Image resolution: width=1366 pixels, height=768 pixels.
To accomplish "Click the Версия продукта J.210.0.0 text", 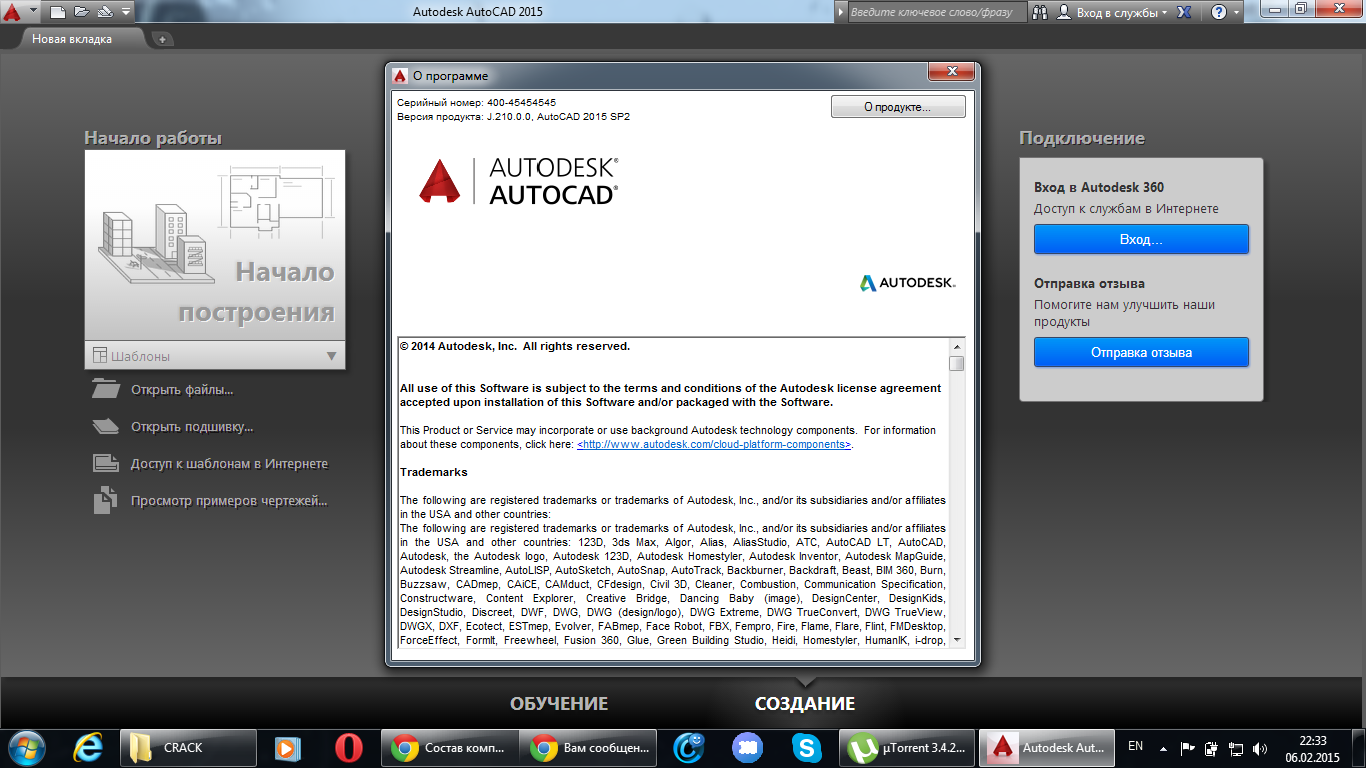I will (x=513, y=116).
